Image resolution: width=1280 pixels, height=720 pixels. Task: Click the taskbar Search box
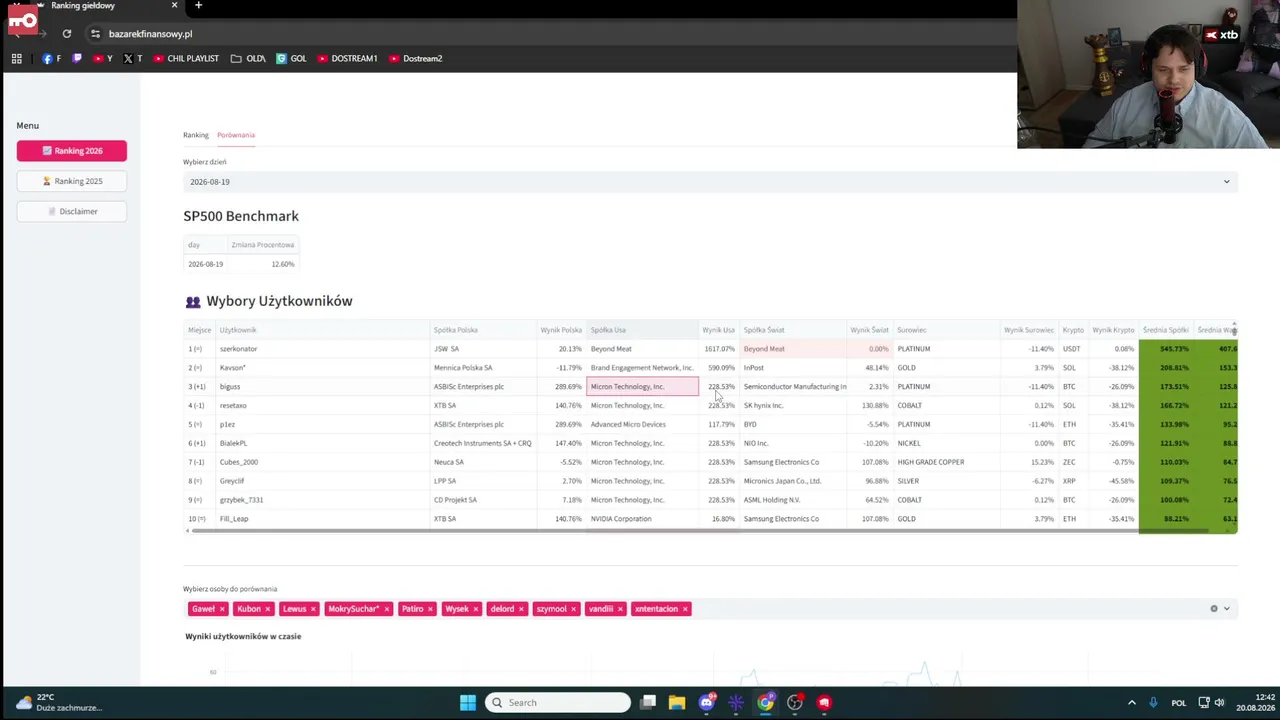pos(558,702)
